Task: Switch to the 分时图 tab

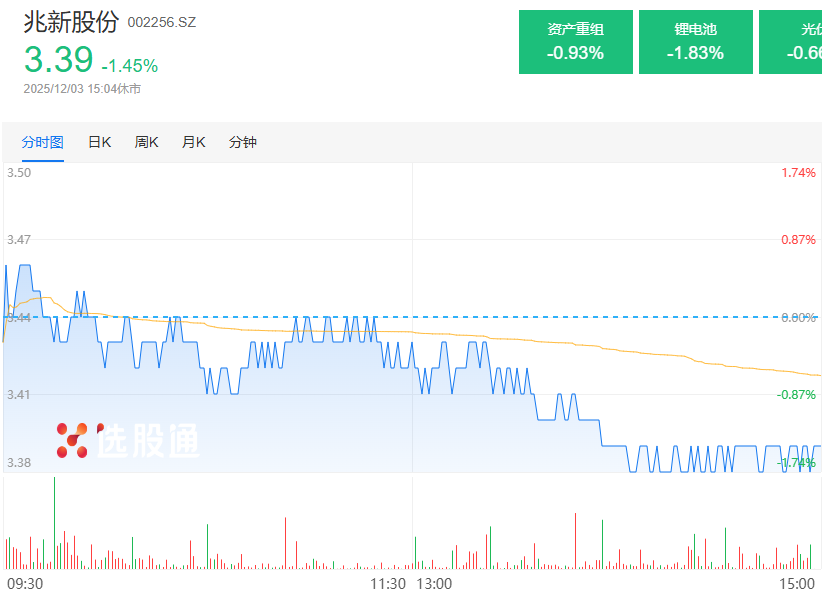Action: pyautogui.click(x=43, y=142)
